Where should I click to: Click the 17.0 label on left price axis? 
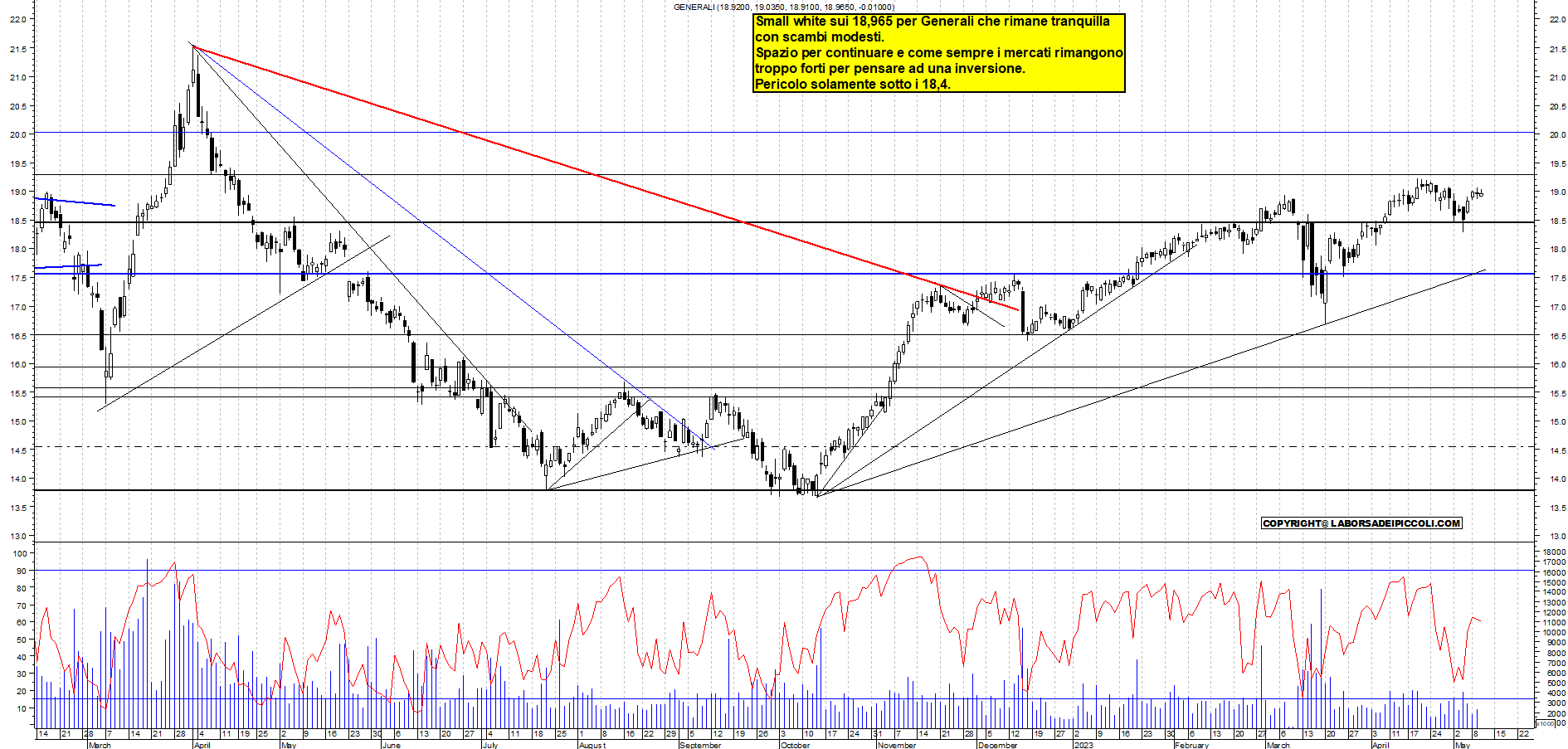click(17, 308)
